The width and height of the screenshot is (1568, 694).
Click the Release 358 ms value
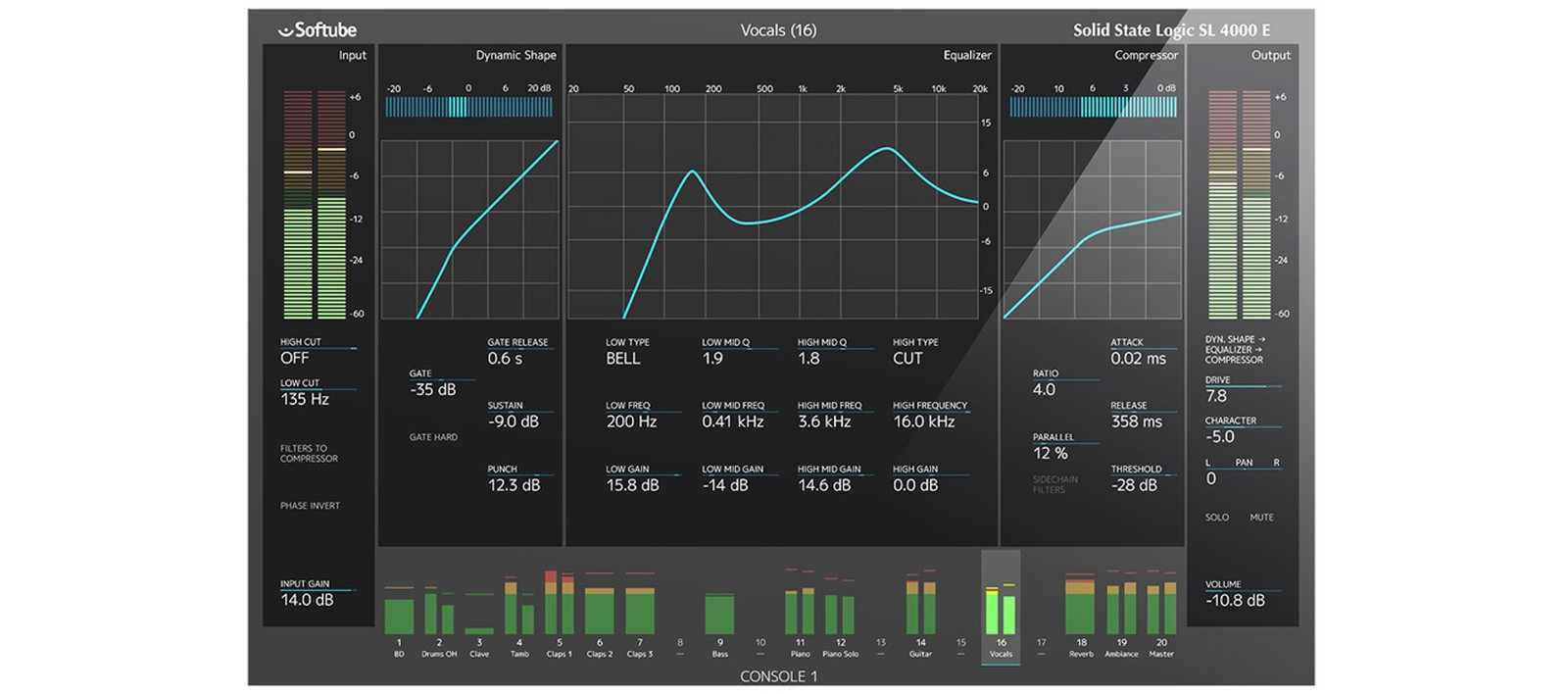(1136, 421)
